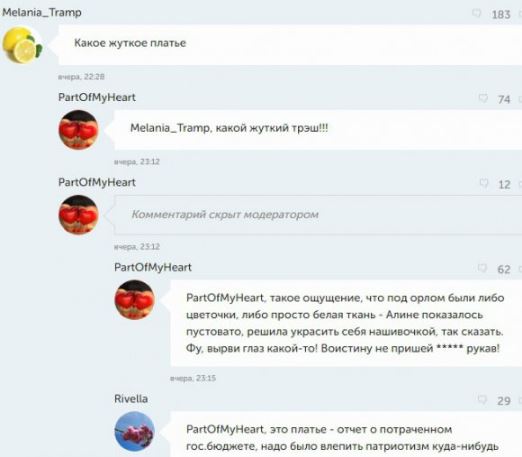
Task: Click heart avatar beside moderator-hidden comment
Action: coord(79,215)
